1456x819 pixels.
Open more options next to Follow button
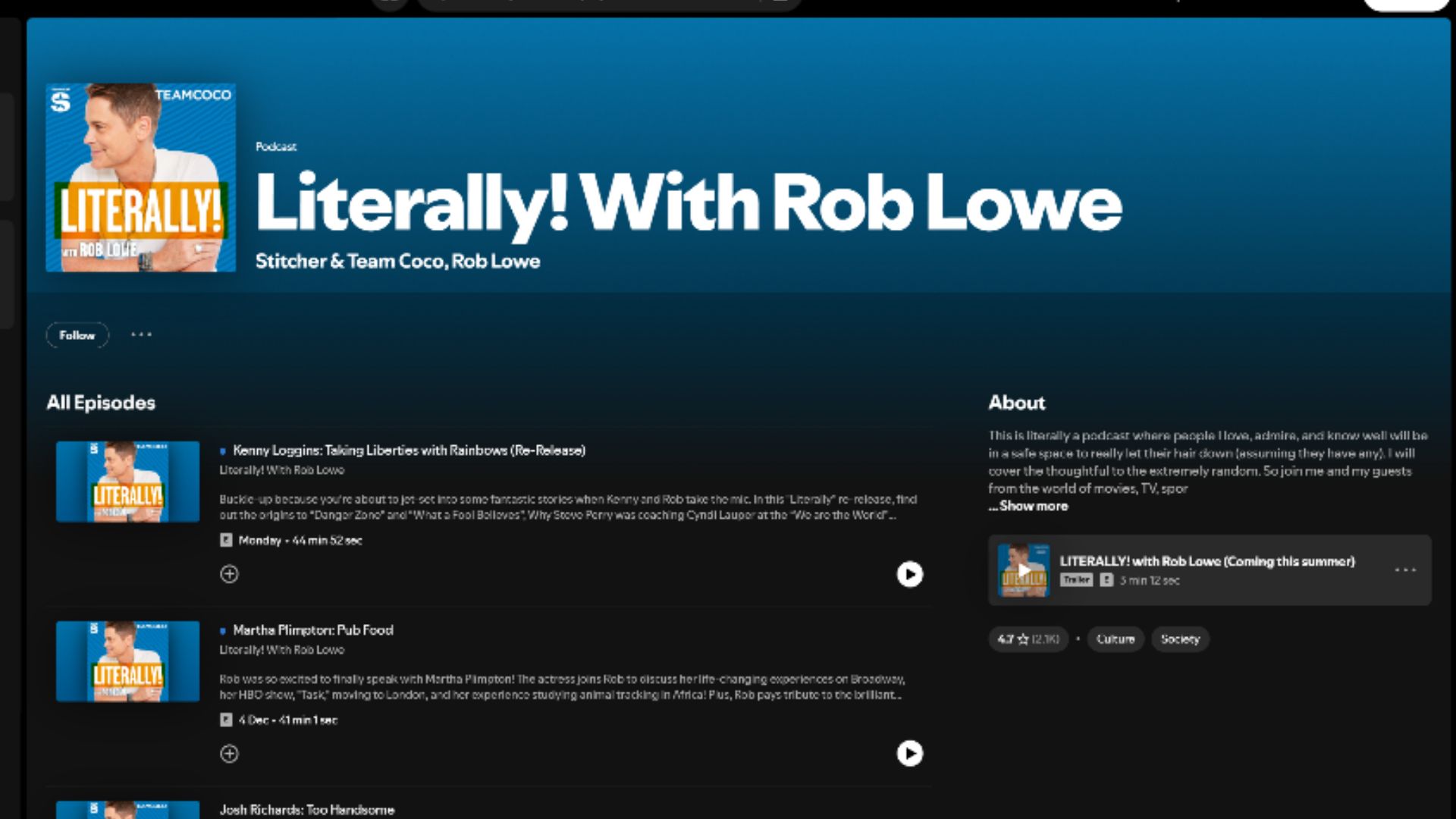click(x=141, y=334)
